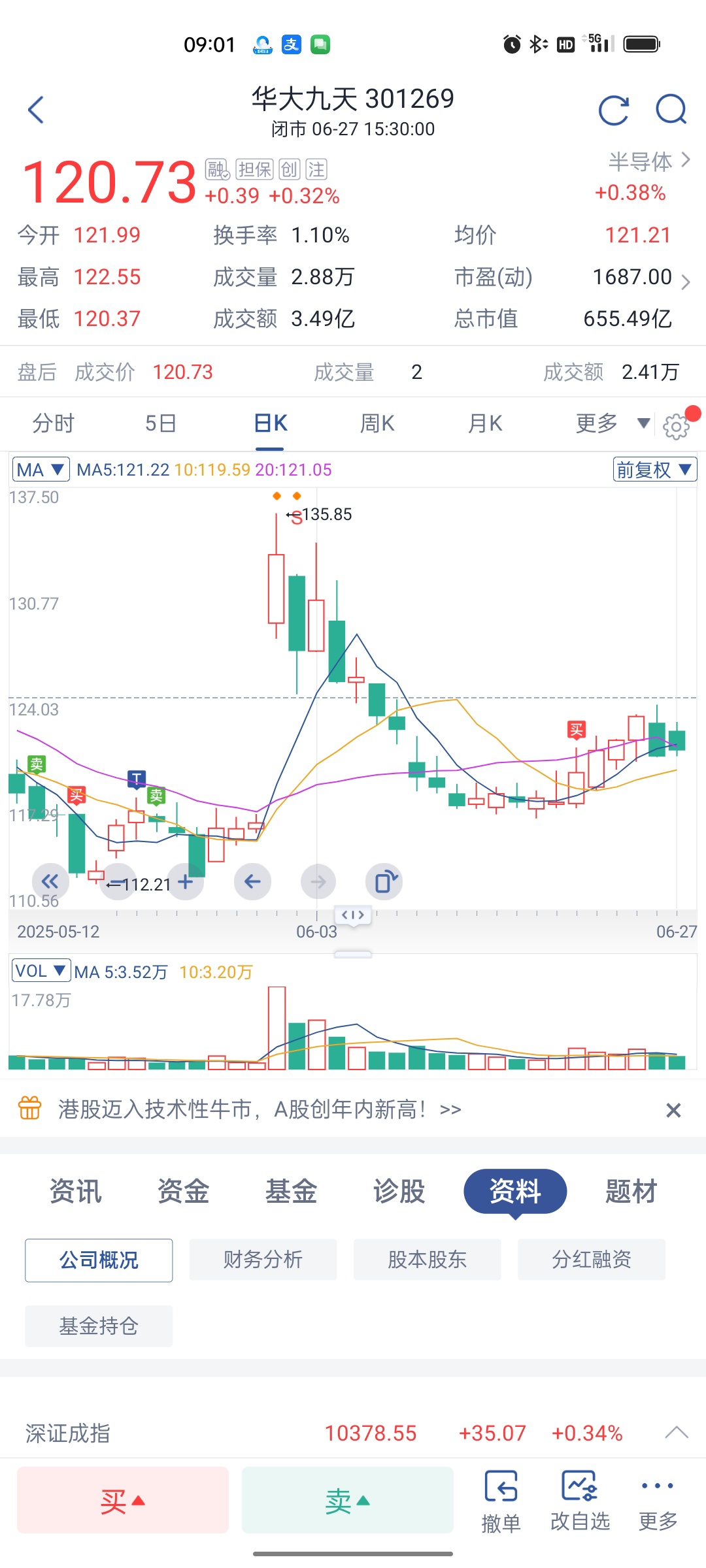This screenshot has height=1568, width=706.
Task: Select the 财务分析 sub-tab
Action: 263,1260
